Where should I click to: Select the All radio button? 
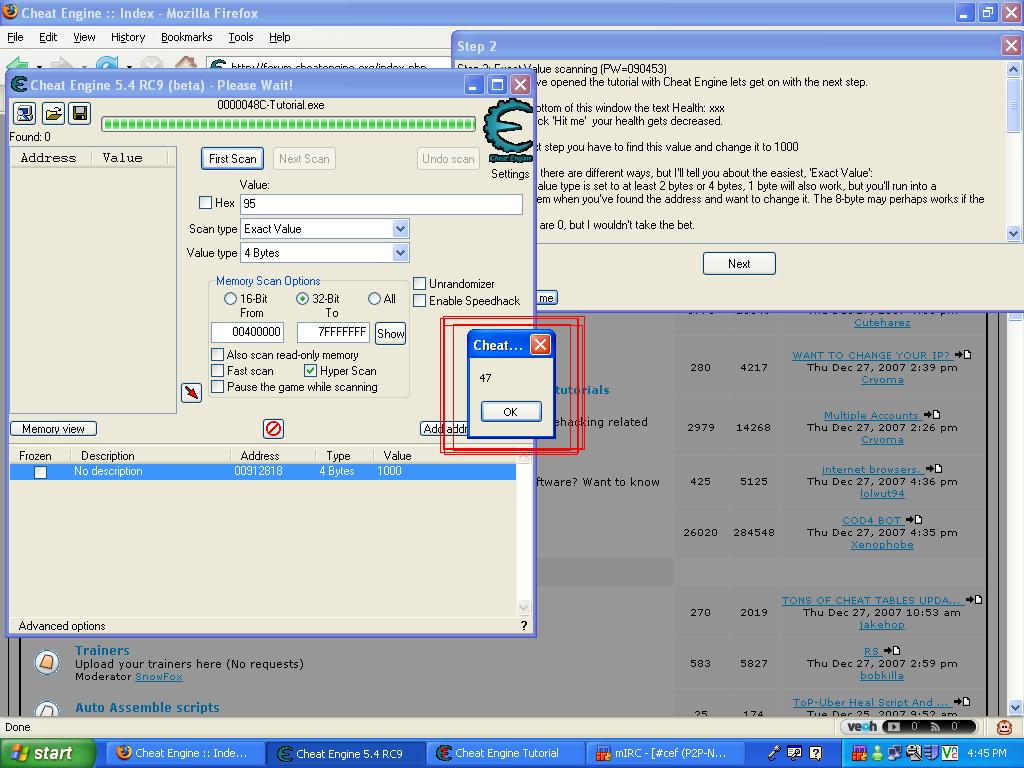click(374, 298)
